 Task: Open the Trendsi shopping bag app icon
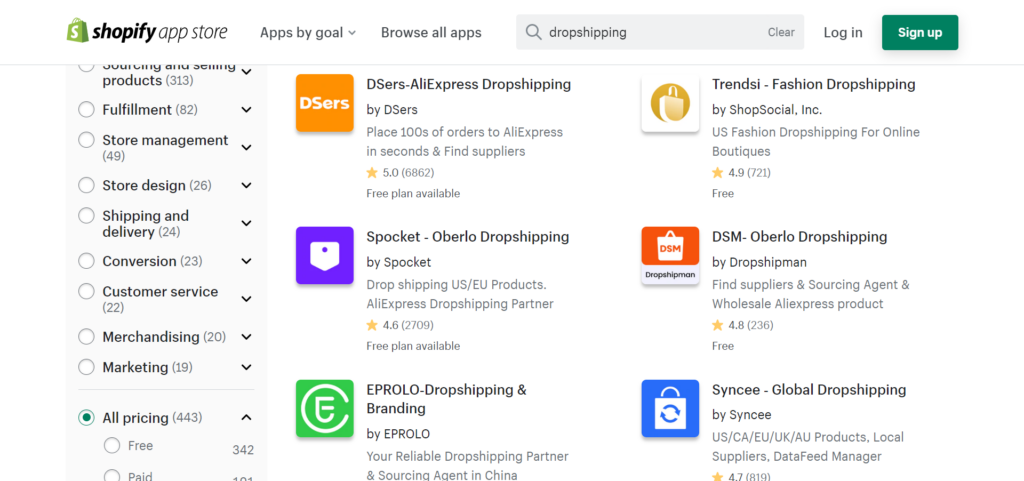point(670,103)
